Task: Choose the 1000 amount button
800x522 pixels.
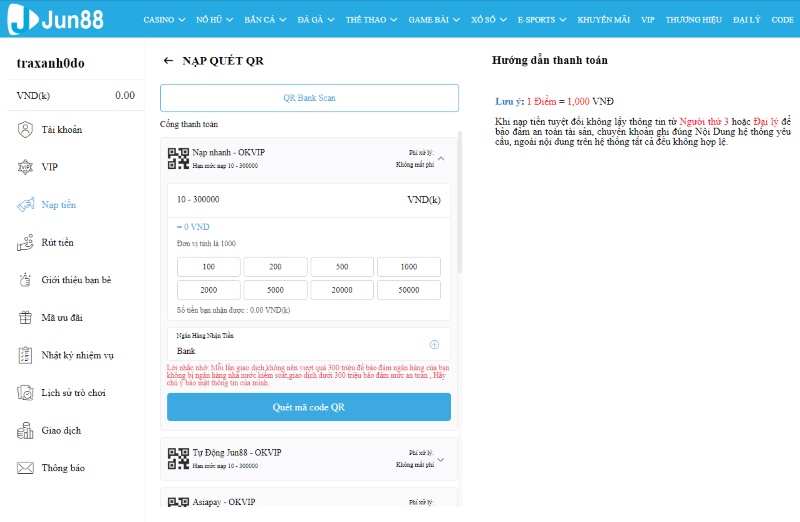Action: [x=409, y=267]
